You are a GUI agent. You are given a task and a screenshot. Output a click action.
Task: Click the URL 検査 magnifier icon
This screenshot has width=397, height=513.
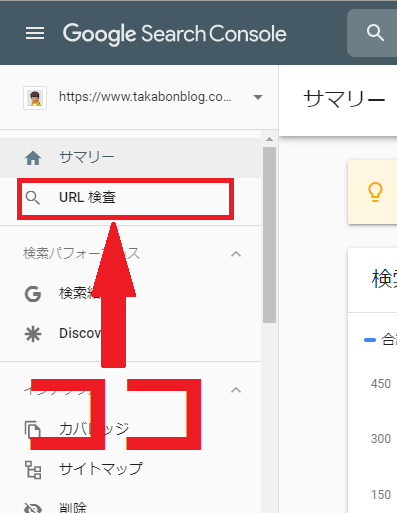coord(33,198)
